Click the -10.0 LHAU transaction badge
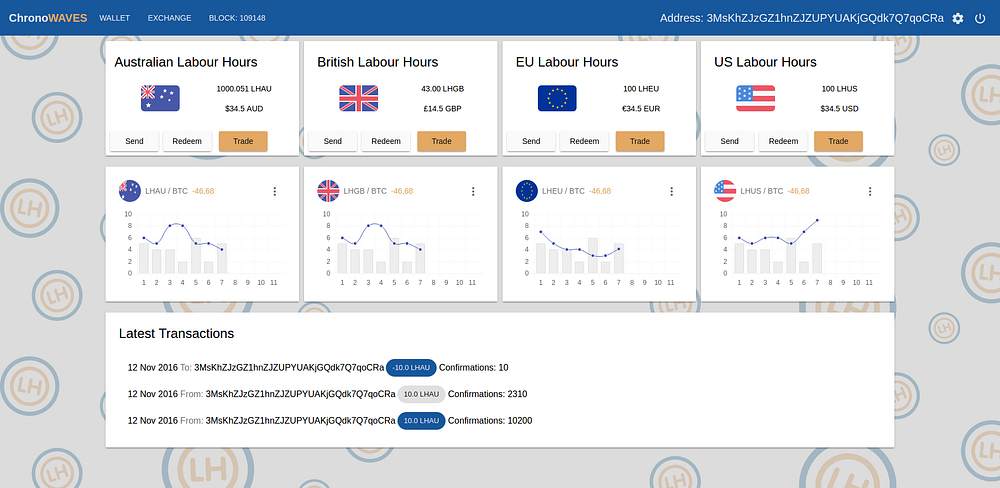This screenshot has height=488, width=1000. 411,367
